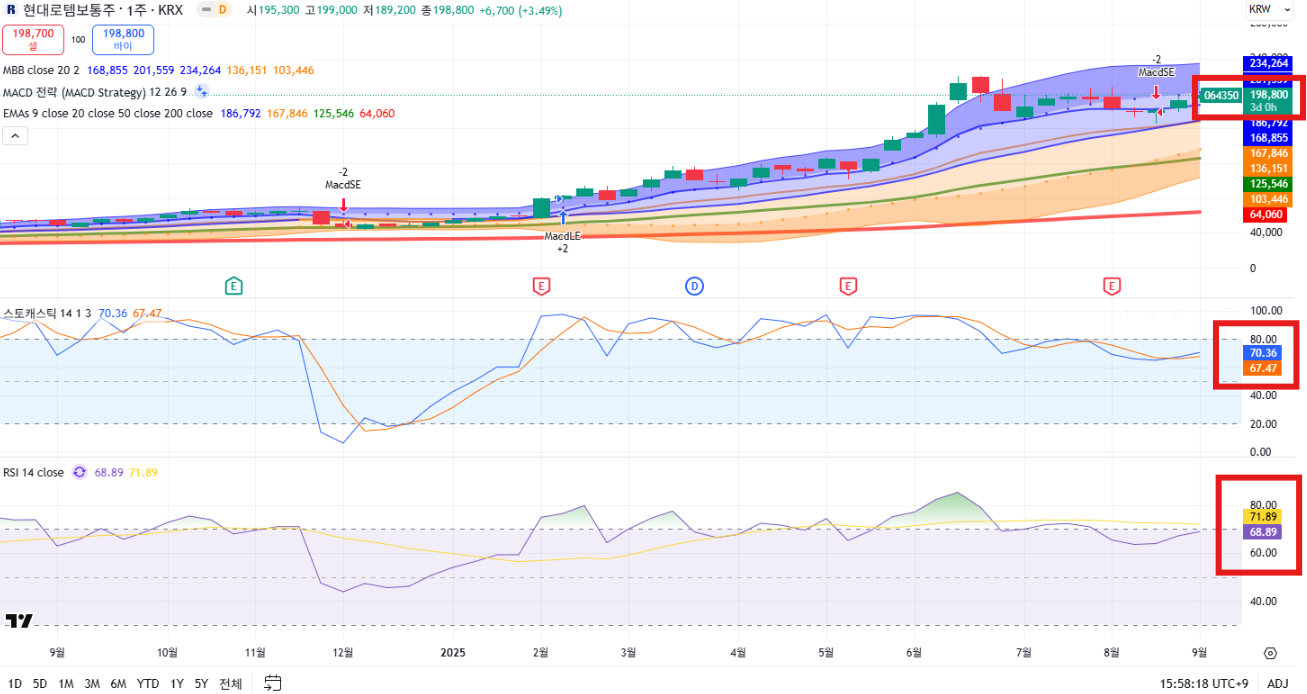Click the 64,060 red label on the price axis
The width and height of the screenshot is (1307, 694).
point(1266,214)
